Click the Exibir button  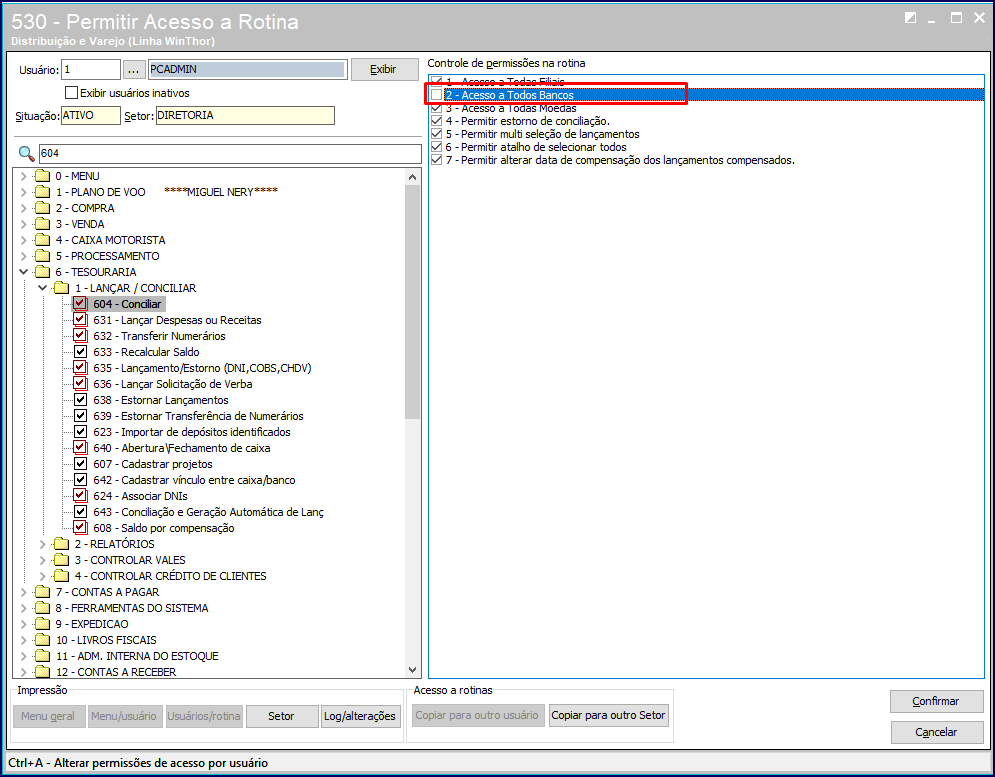(x=384, y=69)
